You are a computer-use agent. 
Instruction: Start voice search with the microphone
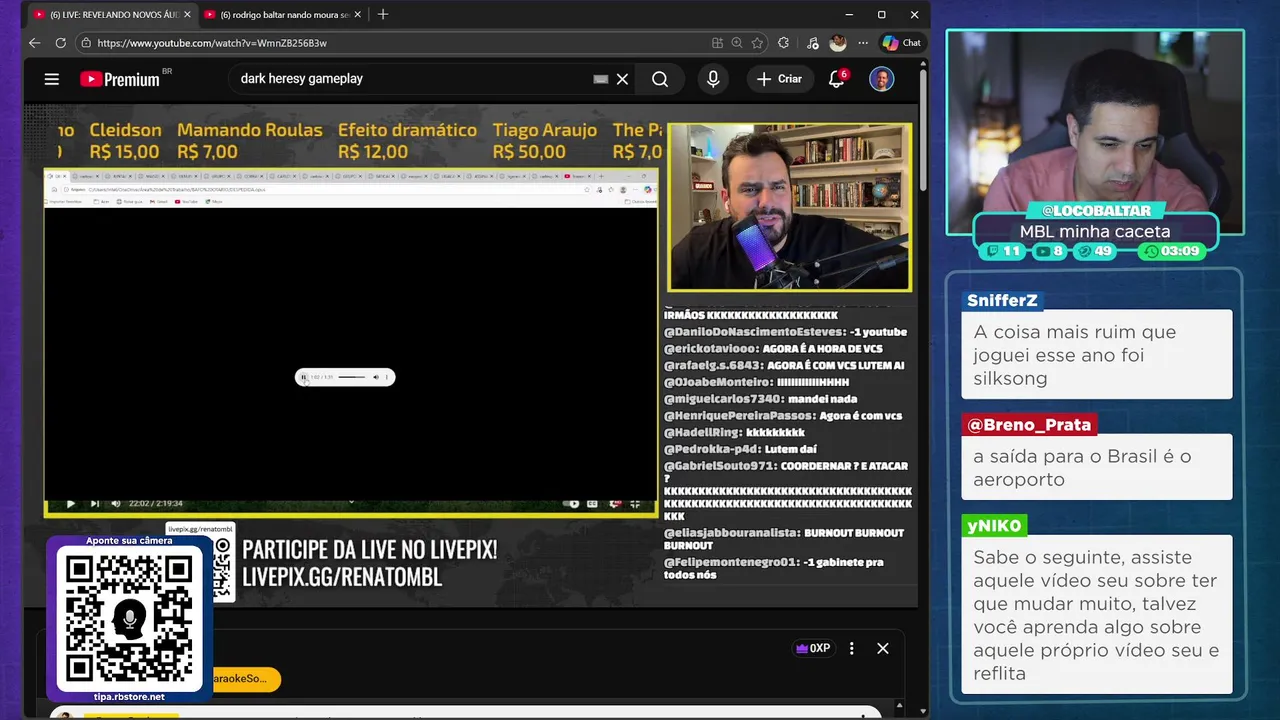713,79
